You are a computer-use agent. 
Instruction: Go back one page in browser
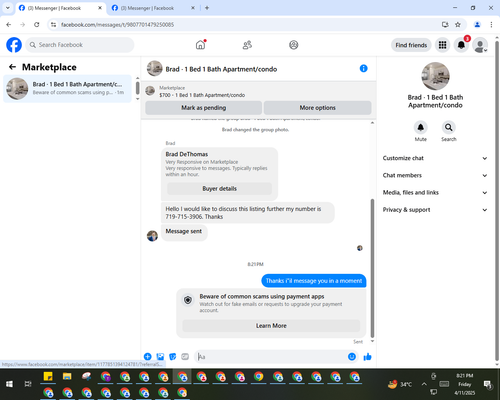pos(9,25)
